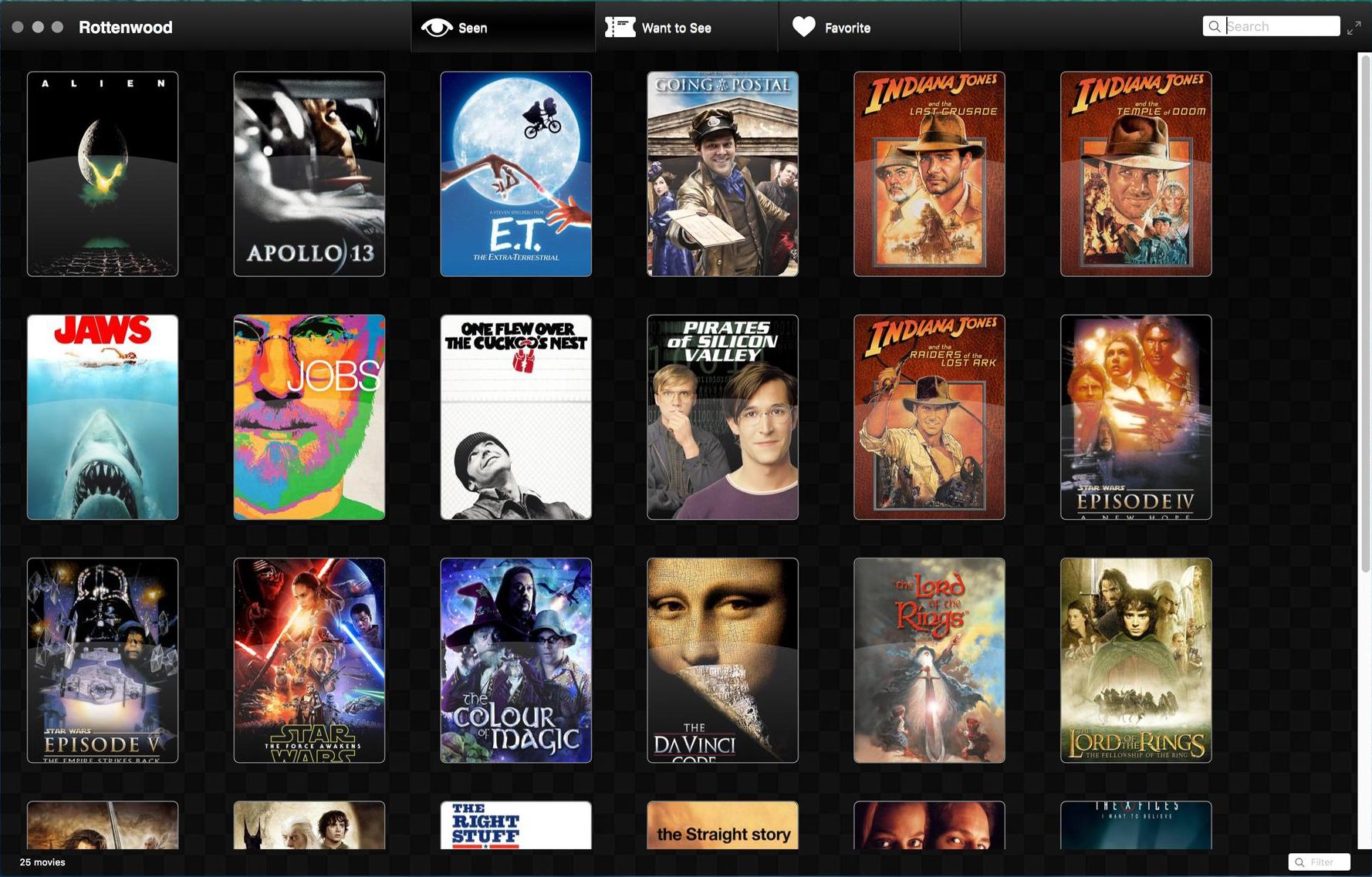Click the magnifier icon in Search field
The image size is (1372, 877).
click(1214, 26)
